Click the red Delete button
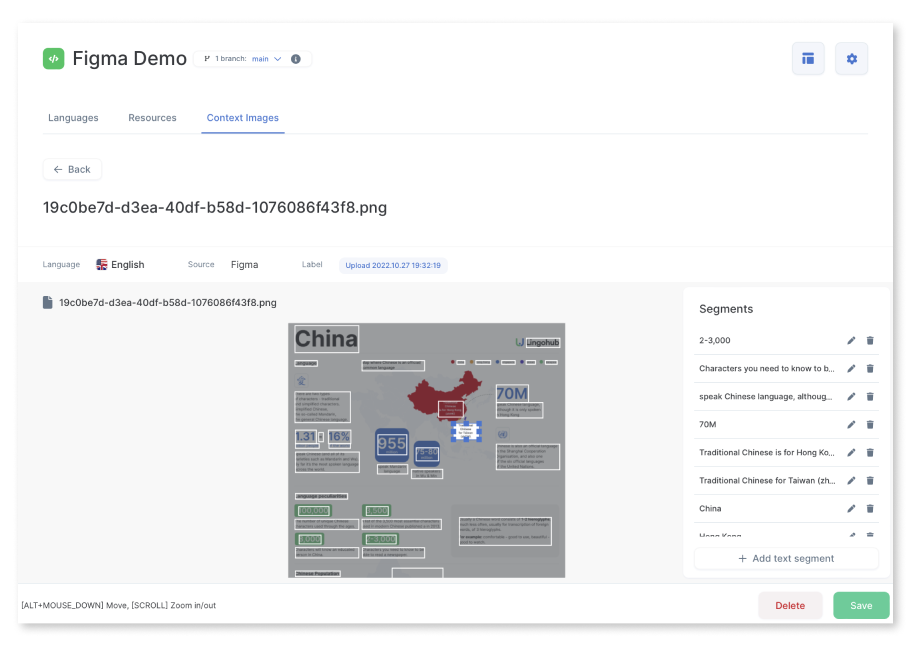 click(790, 606)
